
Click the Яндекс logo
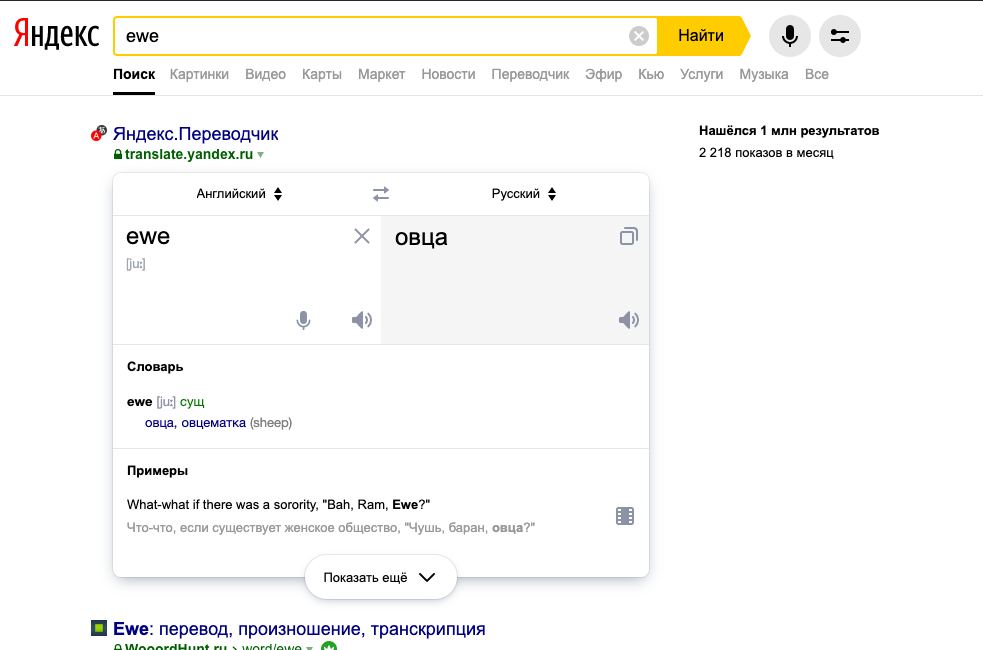[56, 34]
